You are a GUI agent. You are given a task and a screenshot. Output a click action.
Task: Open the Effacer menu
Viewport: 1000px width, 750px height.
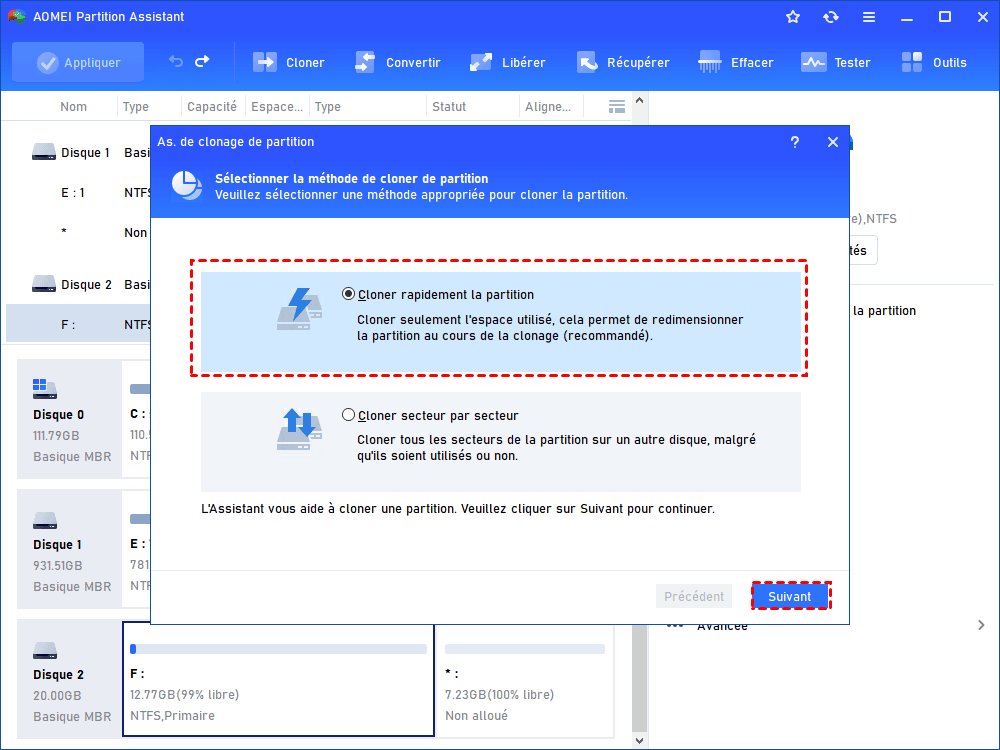(x=735, y=62)
